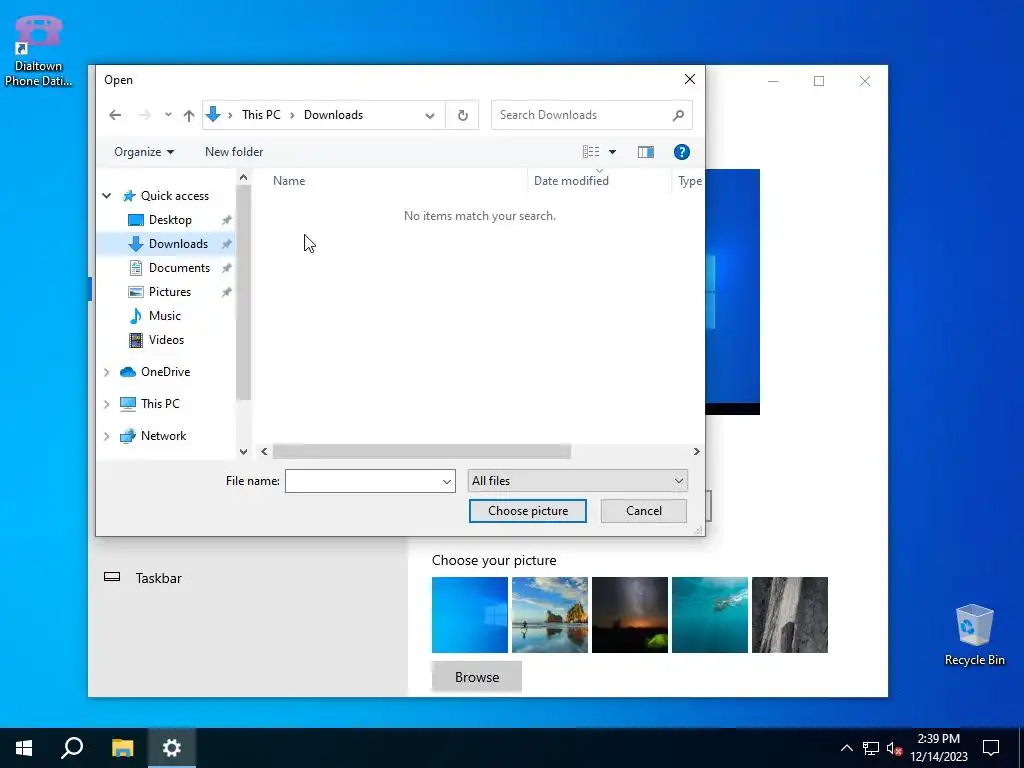
Task: Cancel the Open dialog
Action: (643, 511)
